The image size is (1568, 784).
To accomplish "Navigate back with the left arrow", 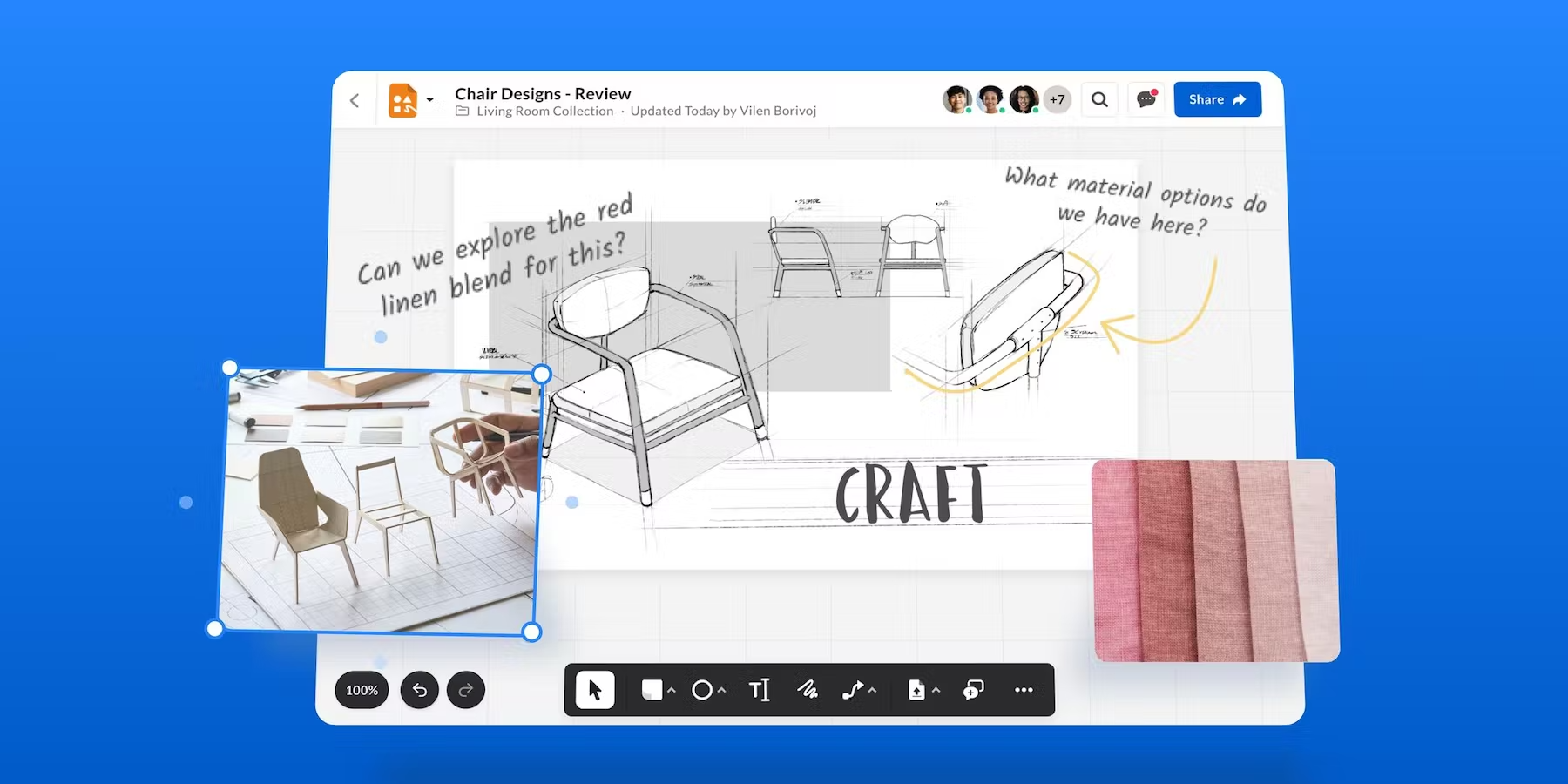I will coord(355,99).
